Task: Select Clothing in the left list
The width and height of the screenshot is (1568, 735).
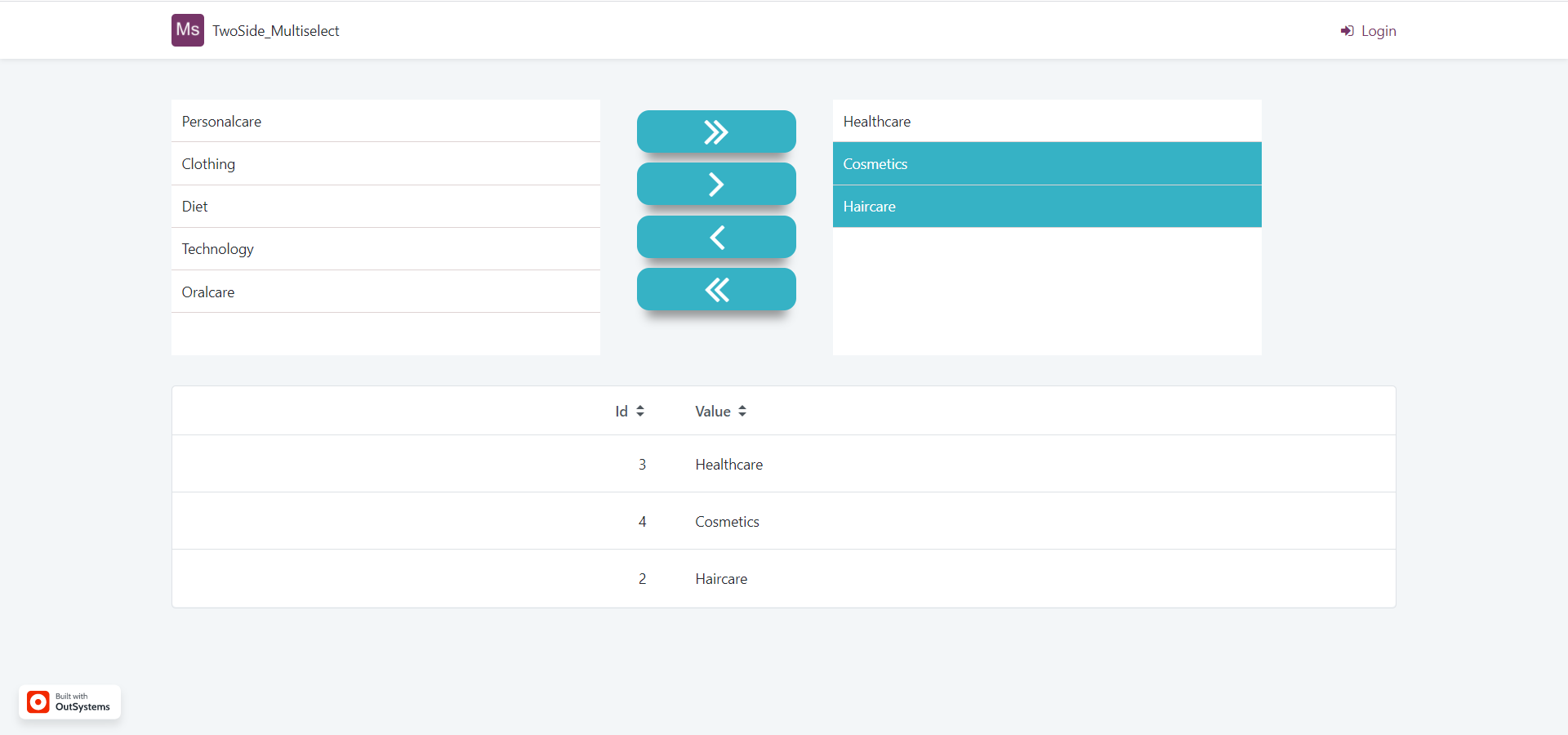Action: point(385,163)
